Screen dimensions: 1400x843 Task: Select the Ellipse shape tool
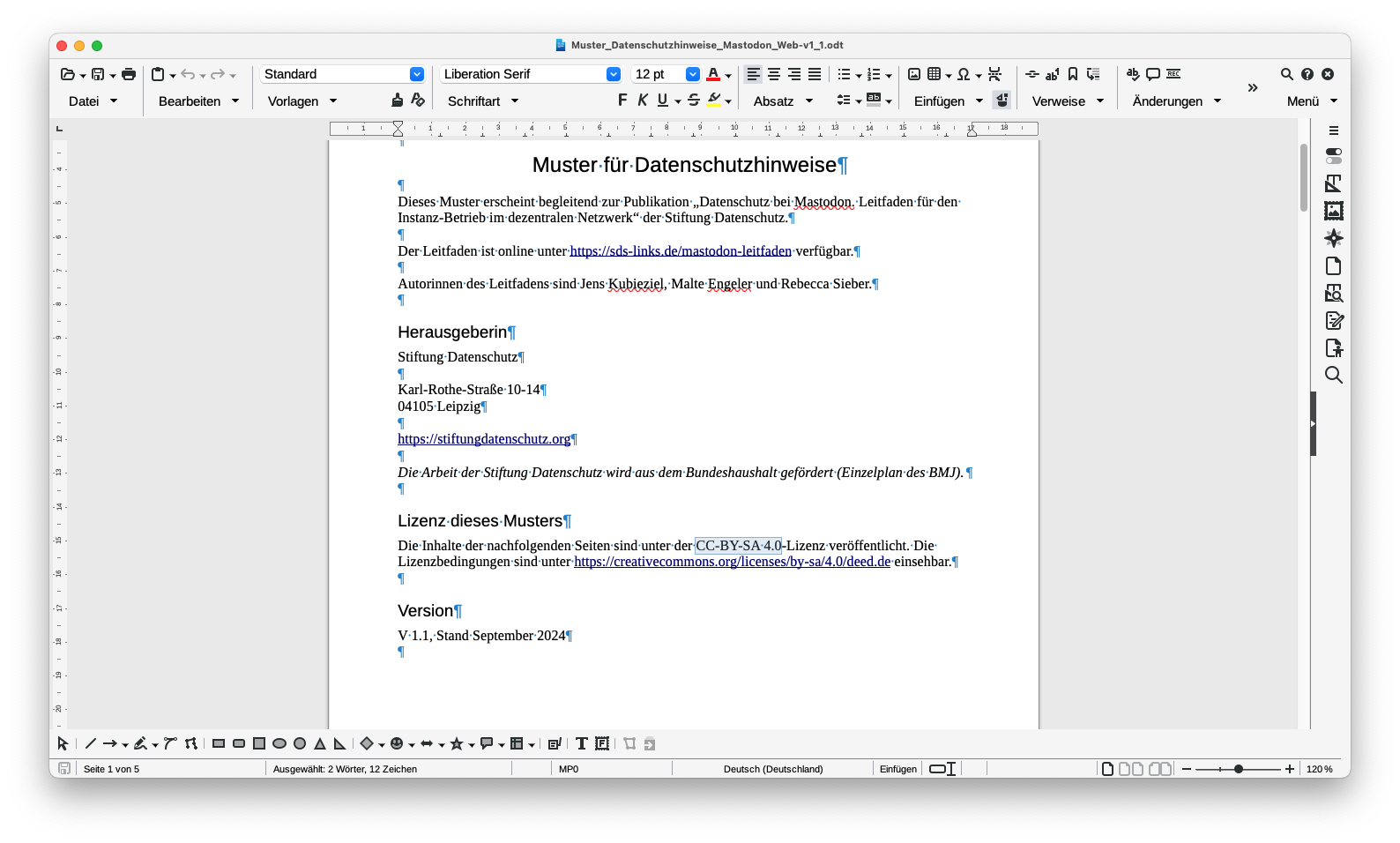coord(279,744)
